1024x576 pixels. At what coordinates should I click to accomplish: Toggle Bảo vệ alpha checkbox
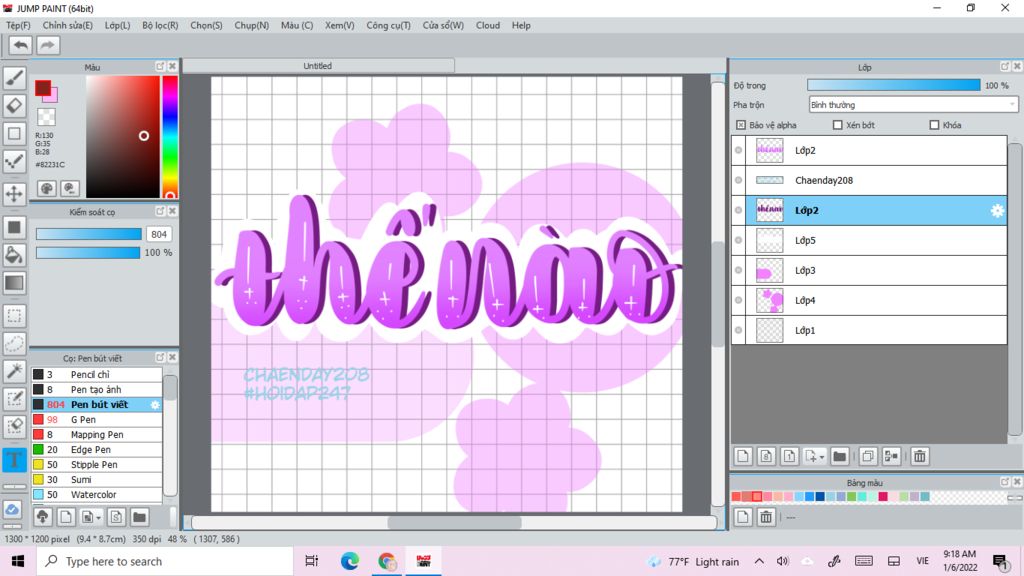(741, 125)
